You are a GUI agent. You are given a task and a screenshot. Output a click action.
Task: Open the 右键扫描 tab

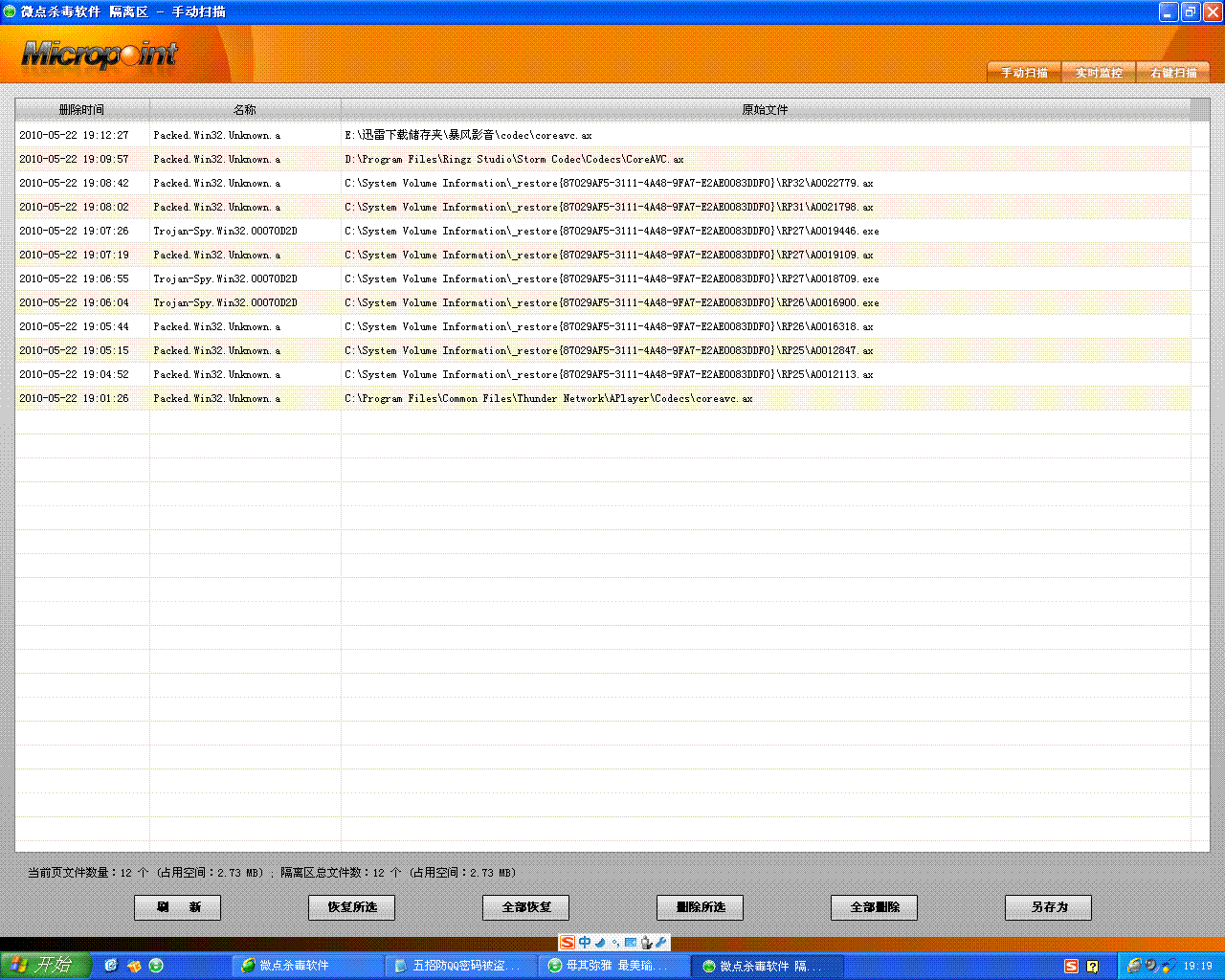[1173, 73]
